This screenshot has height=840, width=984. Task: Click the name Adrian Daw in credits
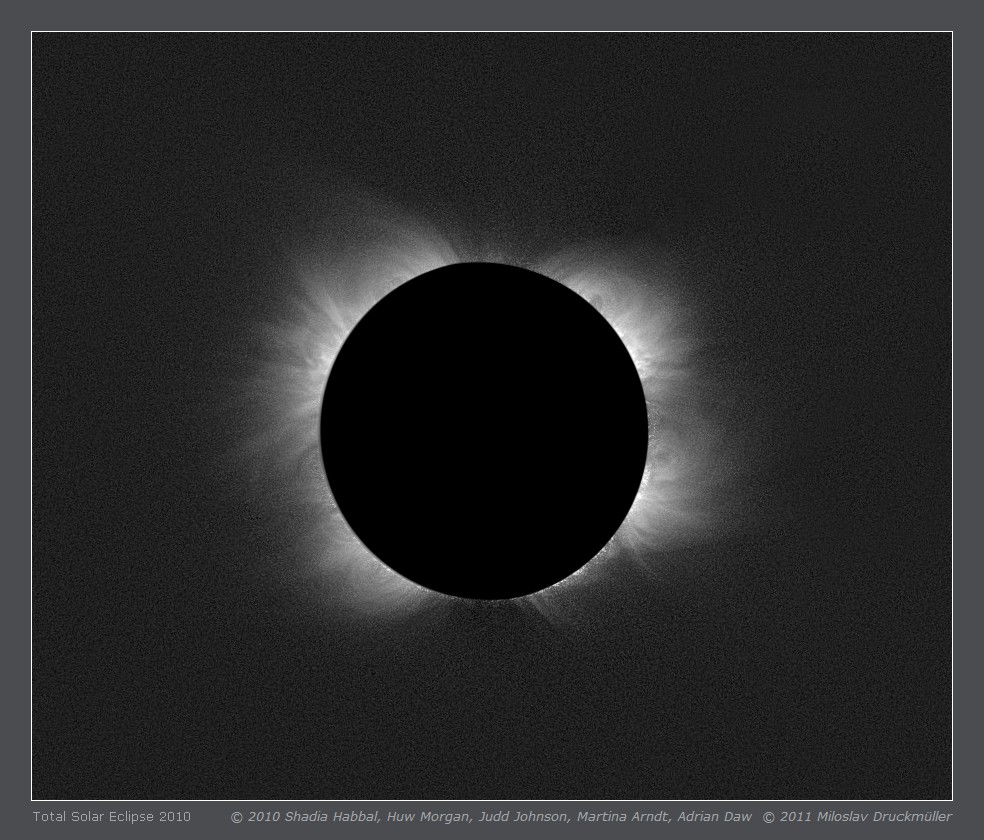714,817
